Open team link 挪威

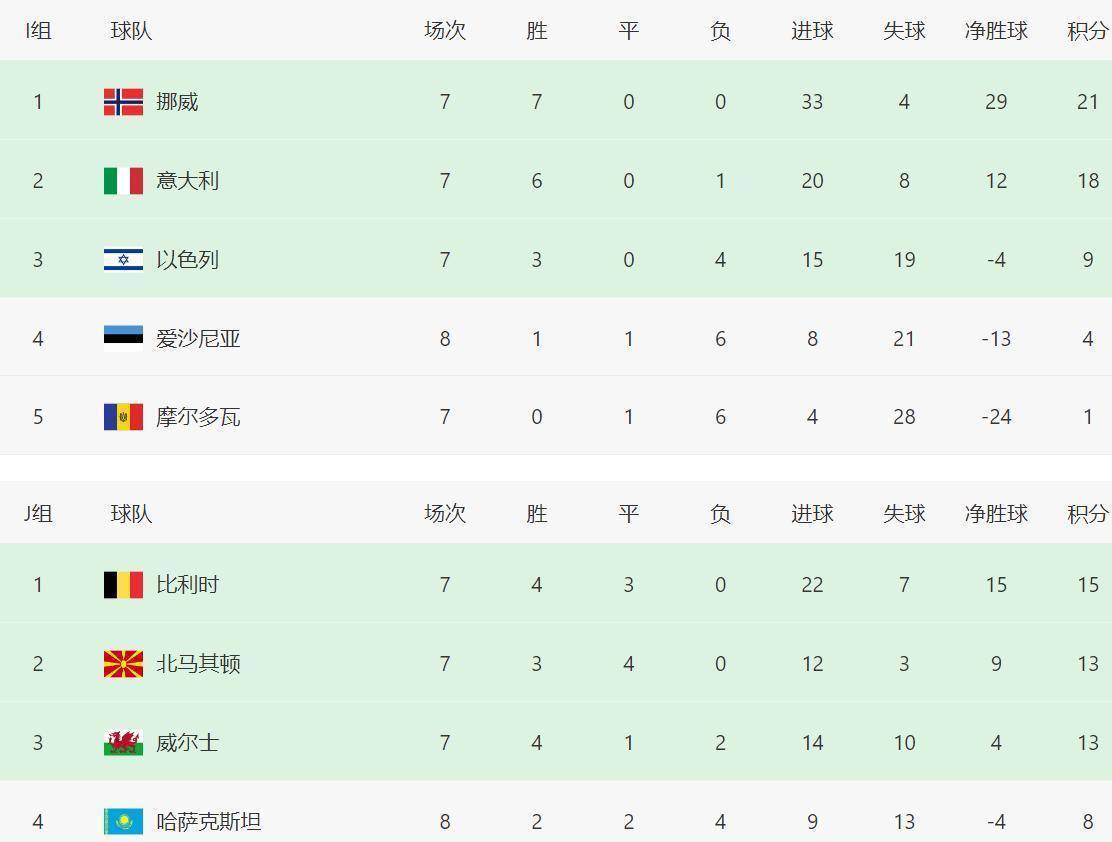pyautogui.click(x=177, y=102)
